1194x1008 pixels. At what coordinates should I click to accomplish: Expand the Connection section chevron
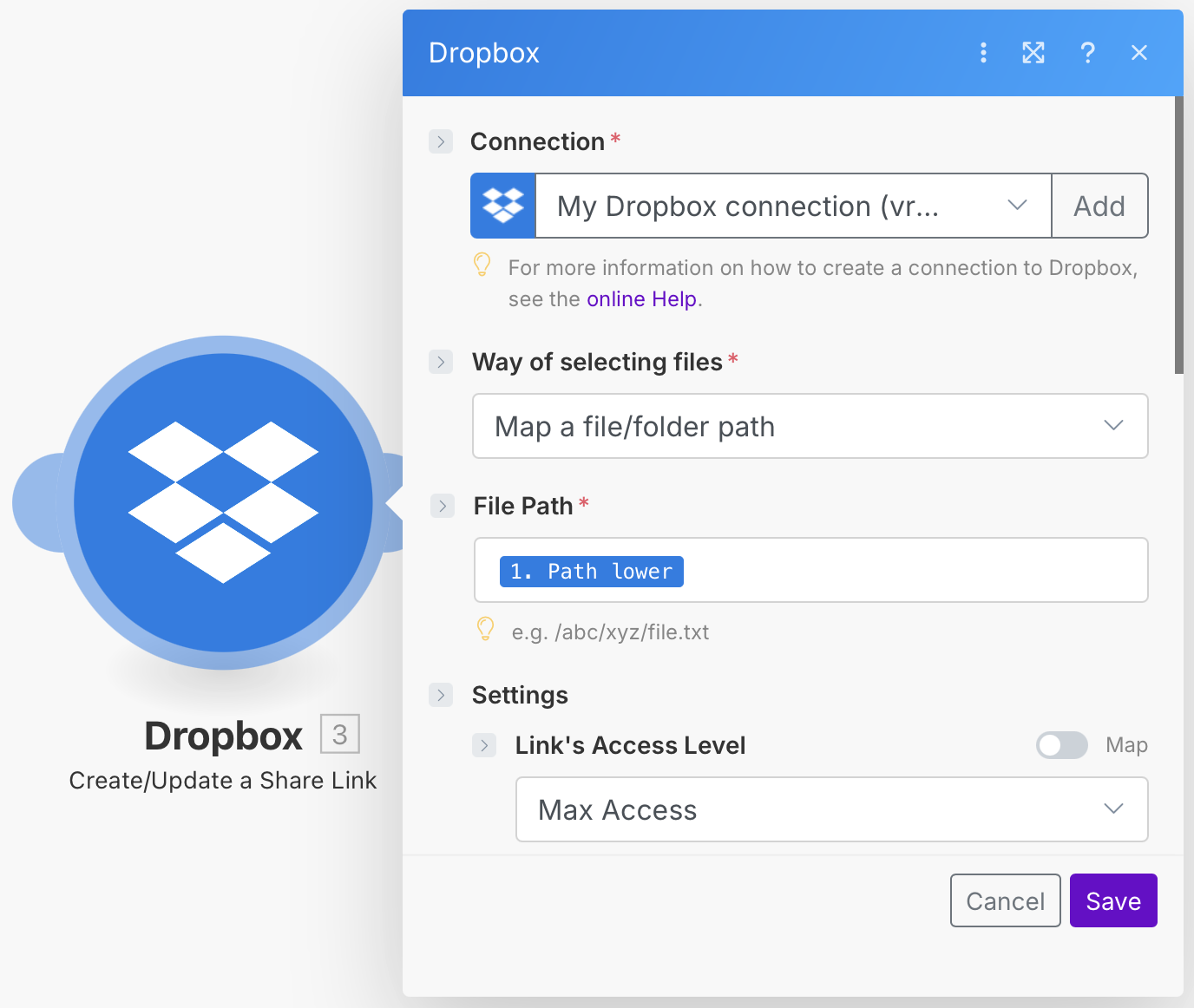[441, 141]
